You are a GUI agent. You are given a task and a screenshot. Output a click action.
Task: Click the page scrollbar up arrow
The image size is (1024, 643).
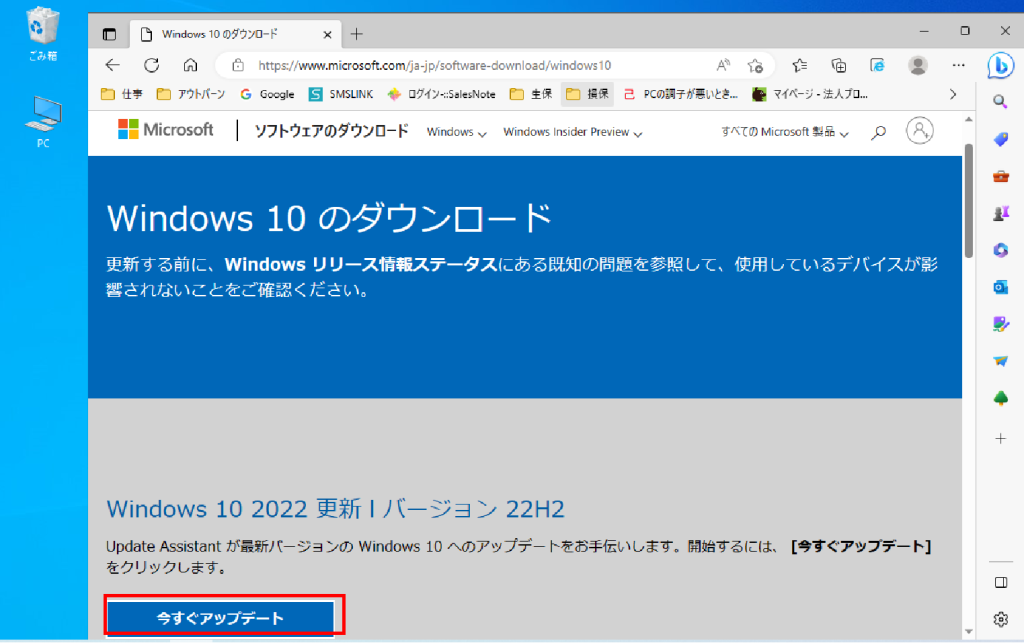pos(968,119)
